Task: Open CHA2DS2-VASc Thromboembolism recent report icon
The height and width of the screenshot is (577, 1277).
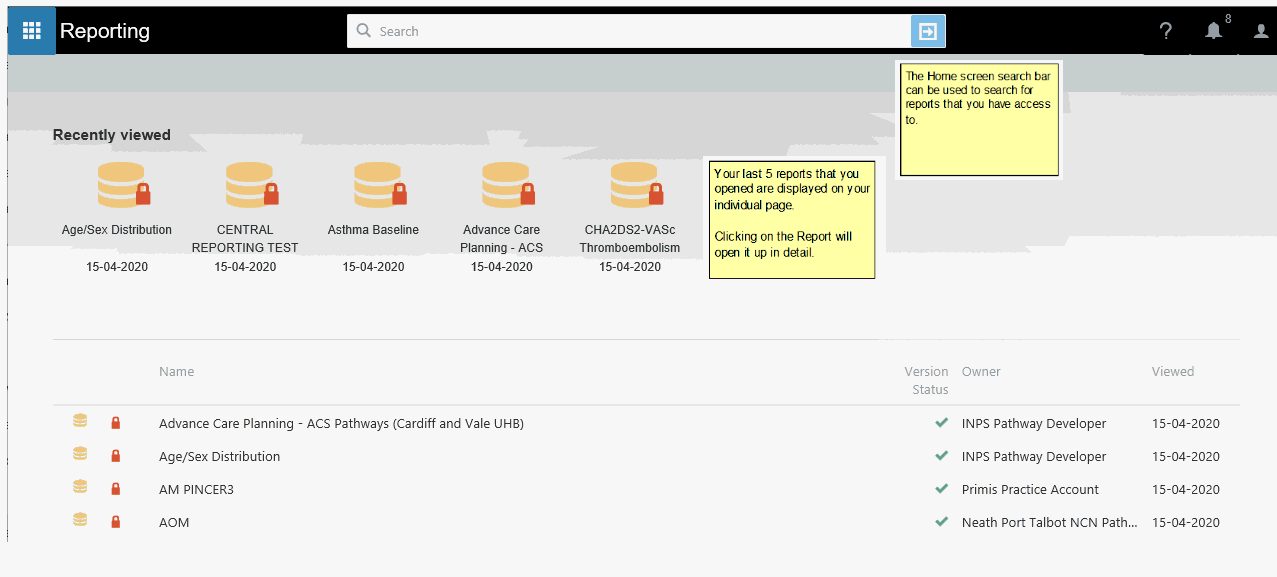Action: 635,184
